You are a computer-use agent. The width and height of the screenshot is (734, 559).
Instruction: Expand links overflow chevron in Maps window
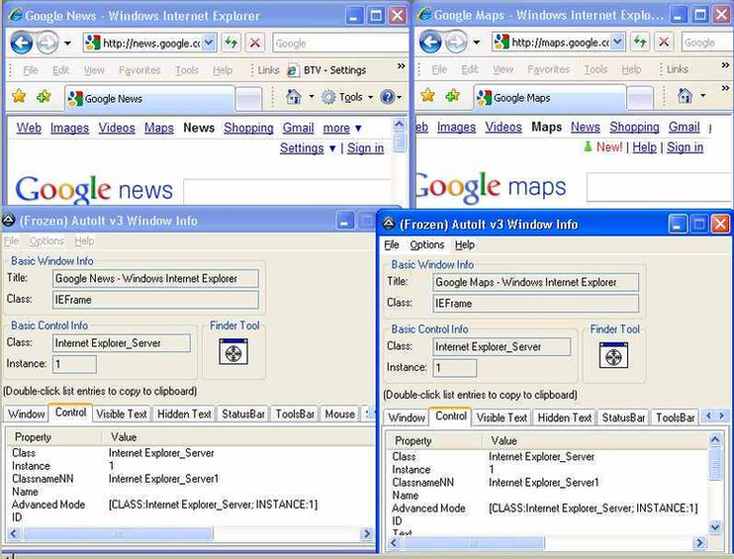725,66
